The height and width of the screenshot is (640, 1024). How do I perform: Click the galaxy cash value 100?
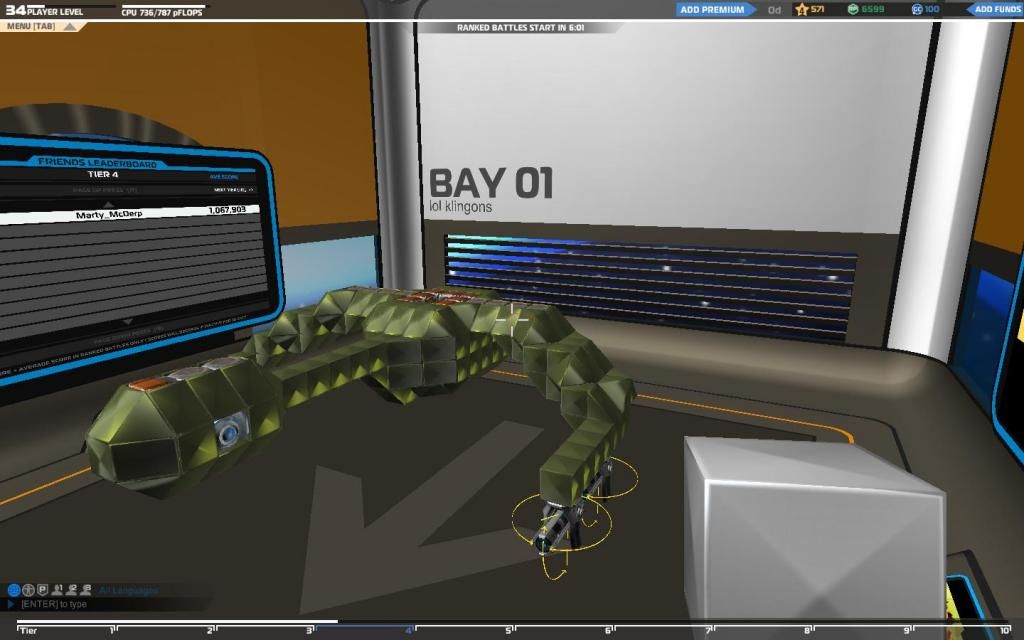(932, 9)
